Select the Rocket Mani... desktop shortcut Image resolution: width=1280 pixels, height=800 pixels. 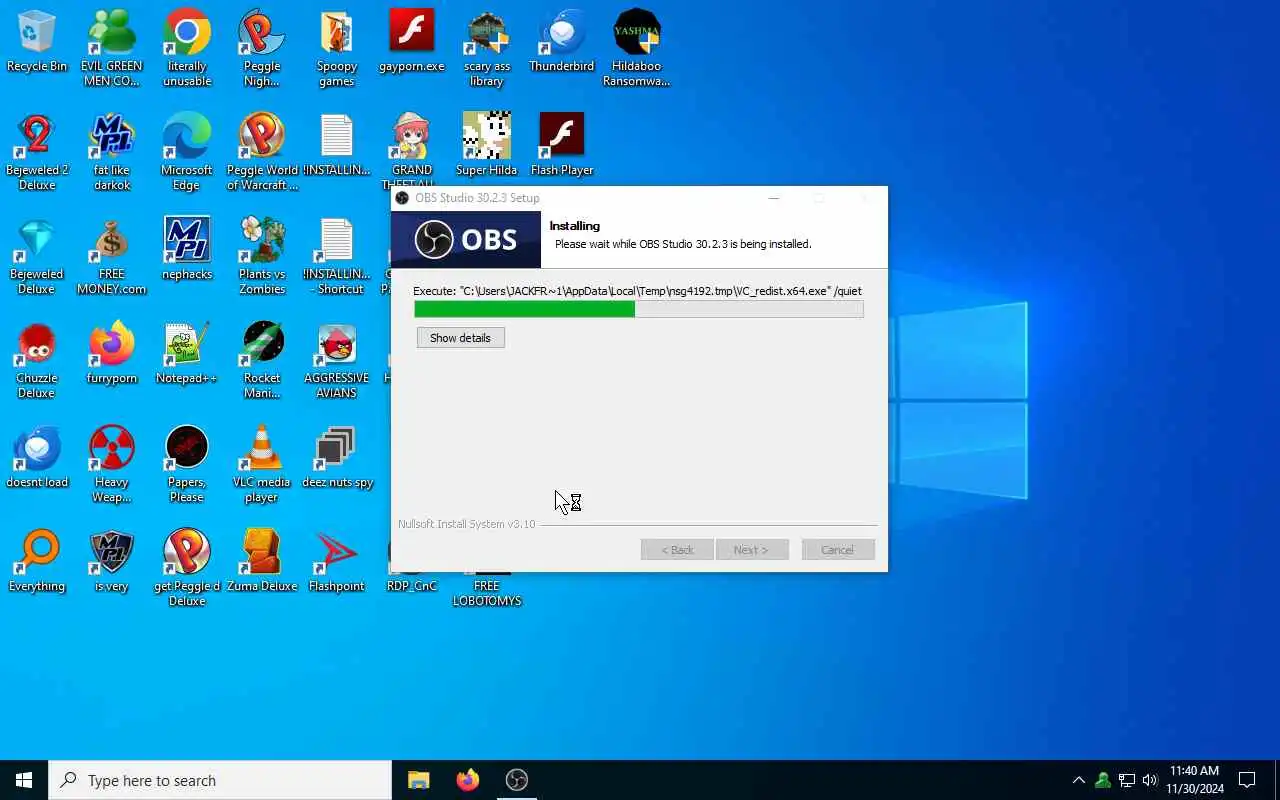(262, 361)
